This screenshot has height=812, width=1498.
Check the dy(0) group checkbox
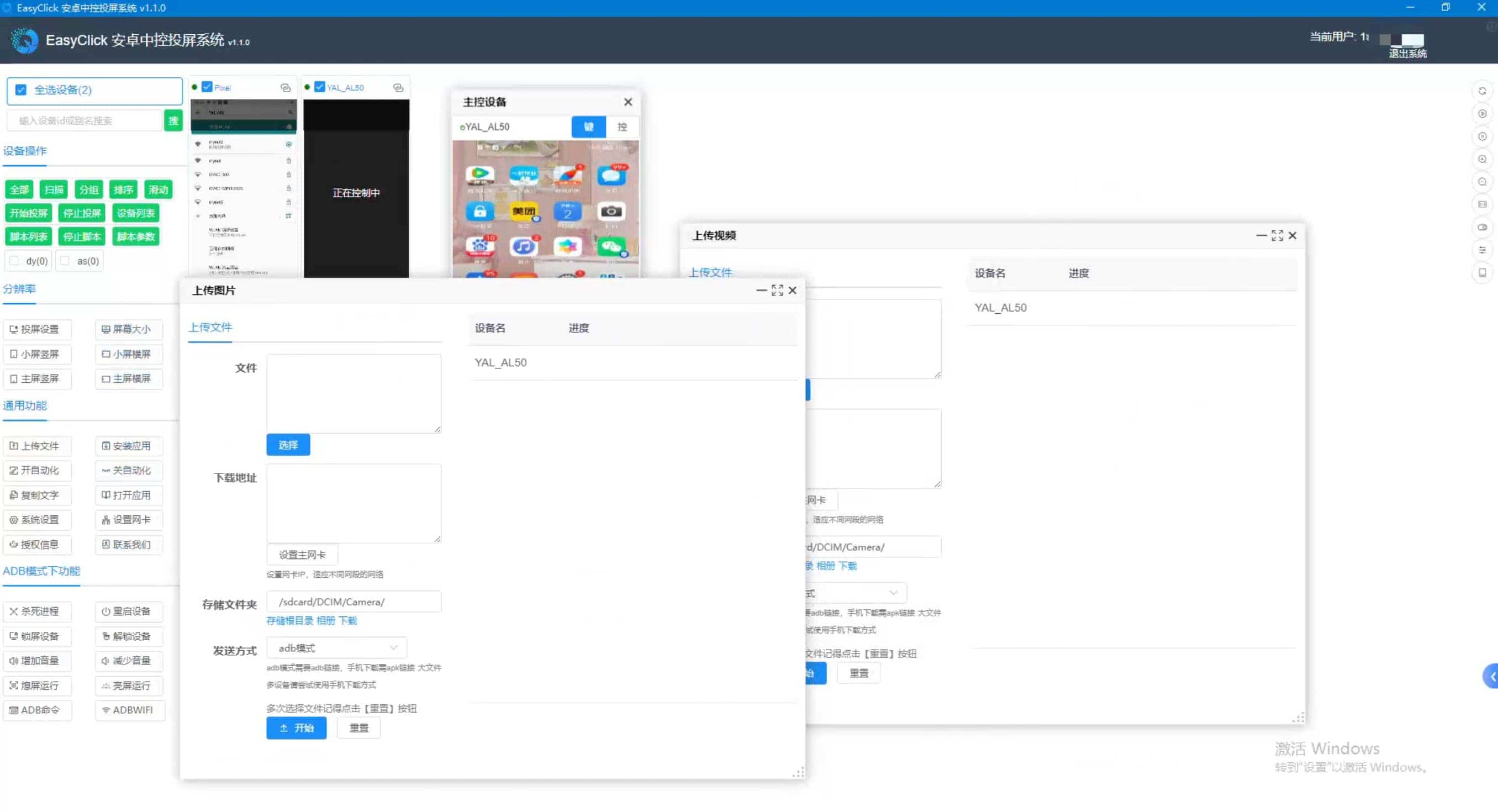[x=14, y=261]
